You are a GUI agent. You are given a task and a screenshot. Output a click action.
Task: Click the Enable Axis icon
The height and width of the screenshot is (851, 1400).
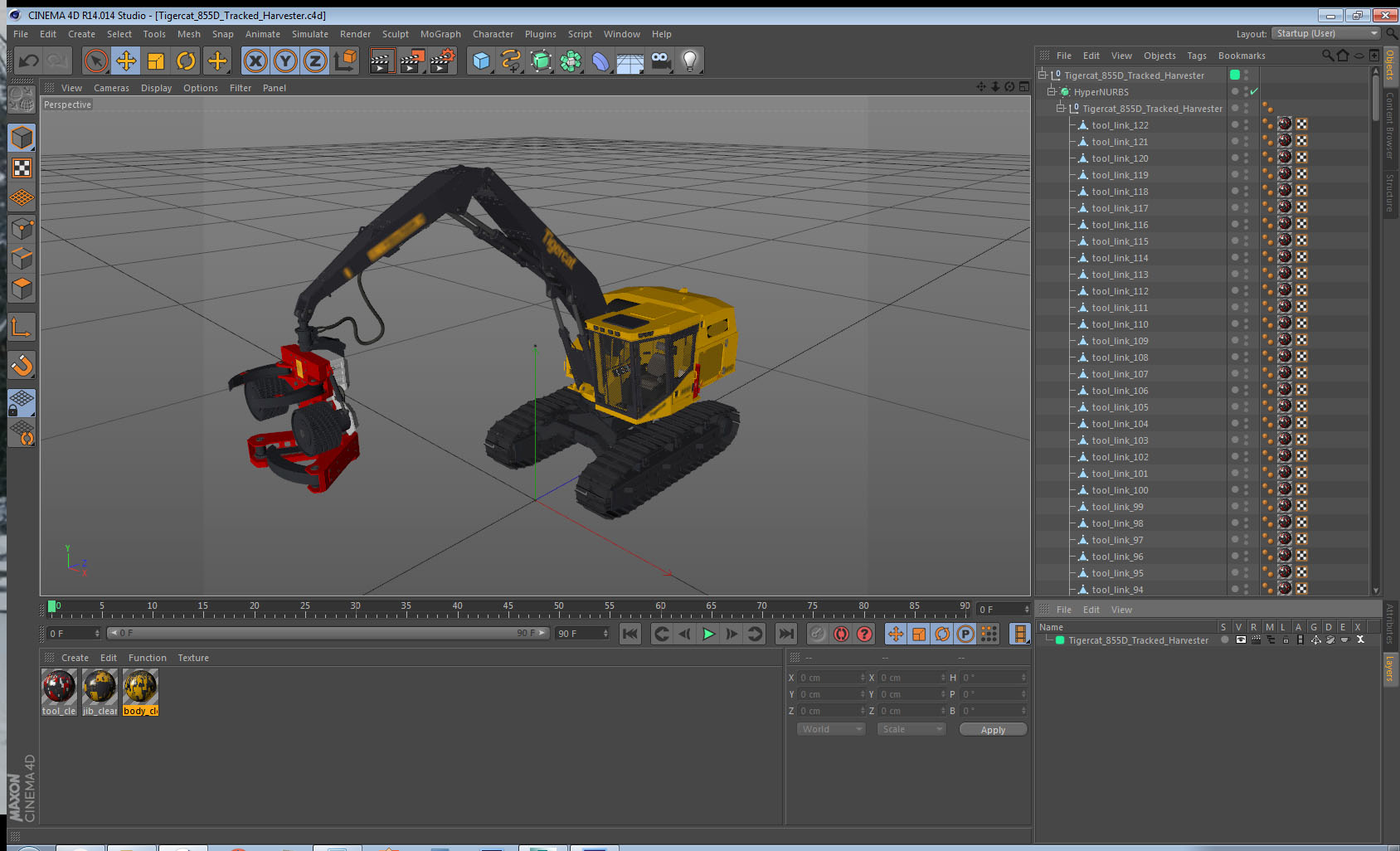click(x=22, y=328)
